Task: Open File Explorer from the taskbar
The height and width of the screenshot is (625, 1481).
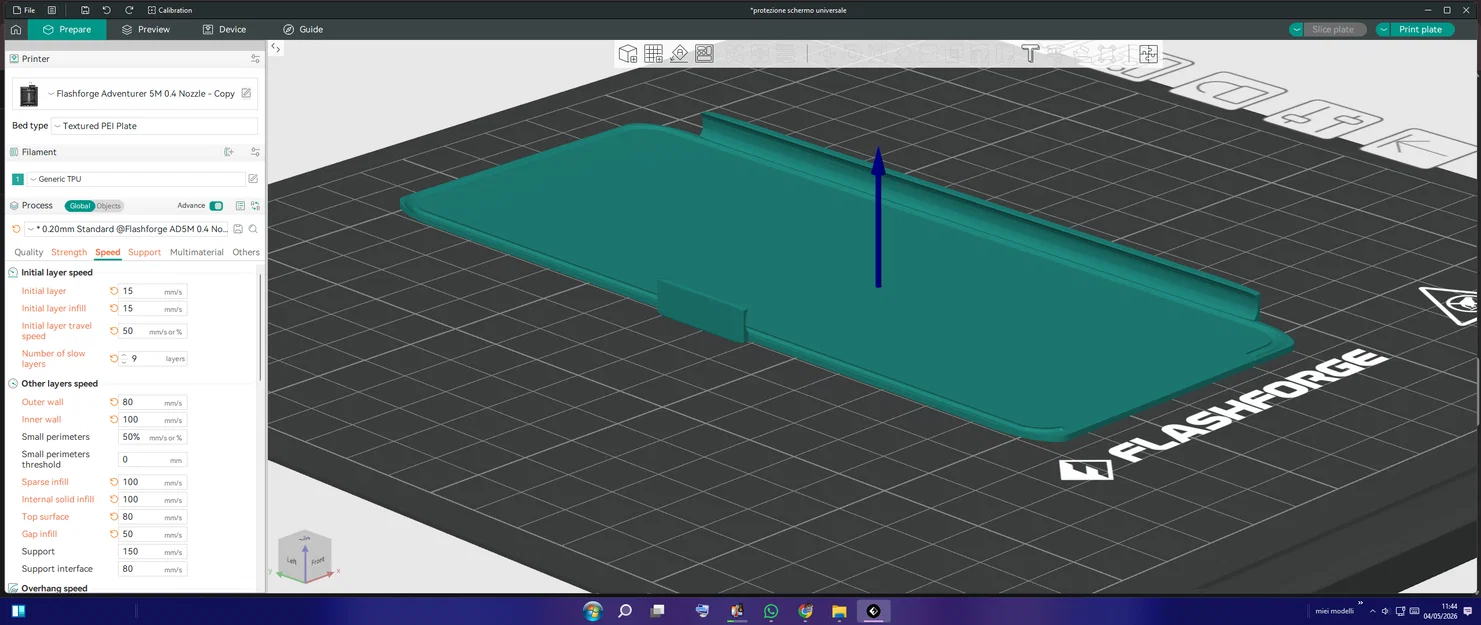Action: 839,611
